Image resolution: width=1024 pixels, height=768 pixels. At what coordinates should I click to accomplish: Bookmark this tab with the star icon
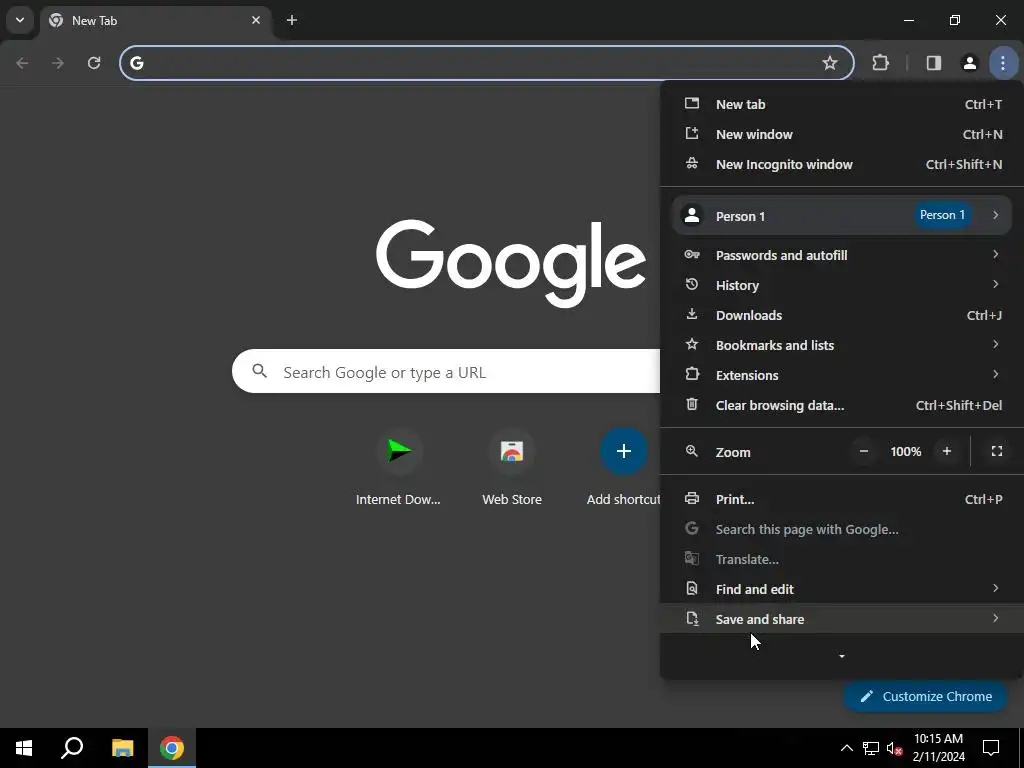point(829,63)
